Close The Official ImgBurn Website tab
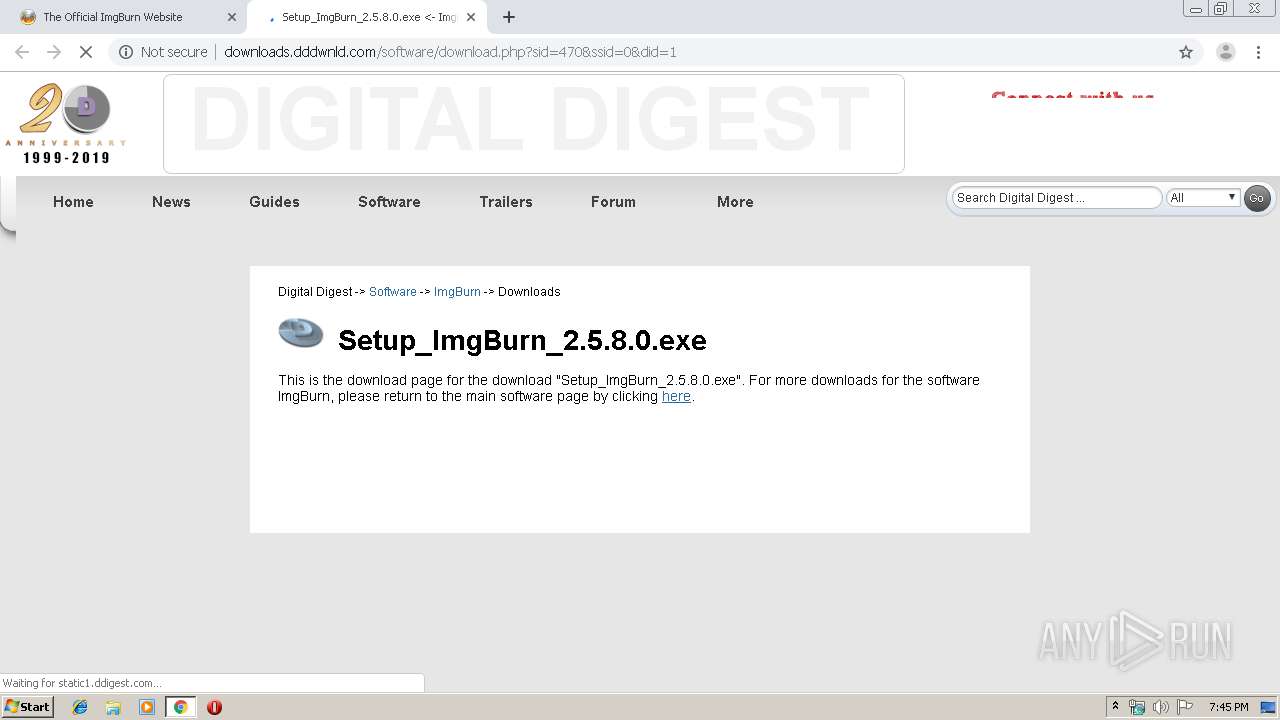 point(232,17)
